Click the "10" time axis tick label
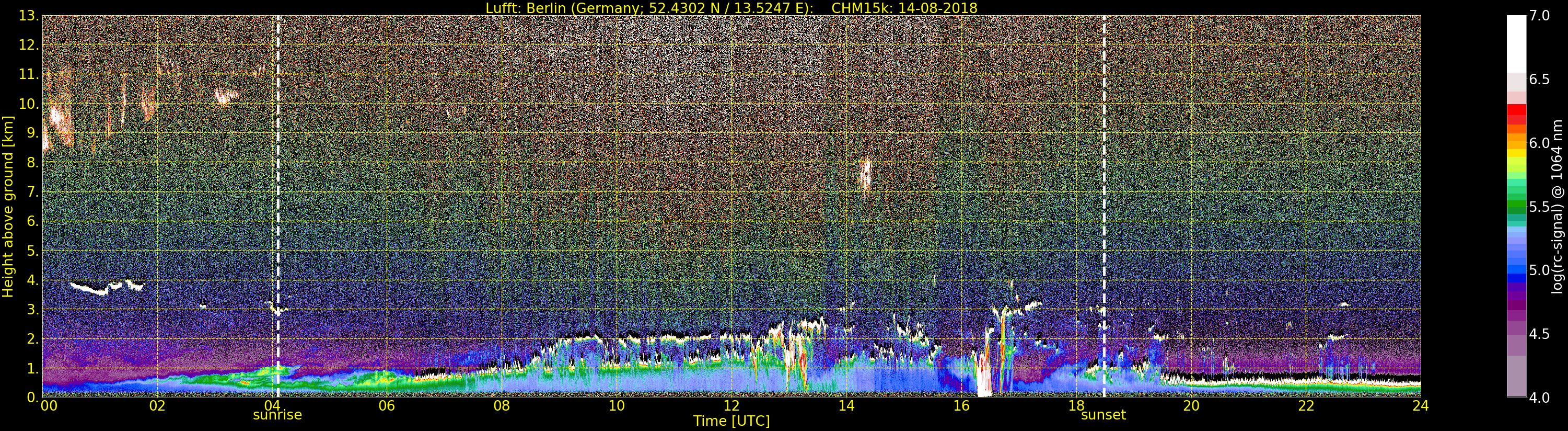The height and width of the screenshot is (431, 1568). 617,405
